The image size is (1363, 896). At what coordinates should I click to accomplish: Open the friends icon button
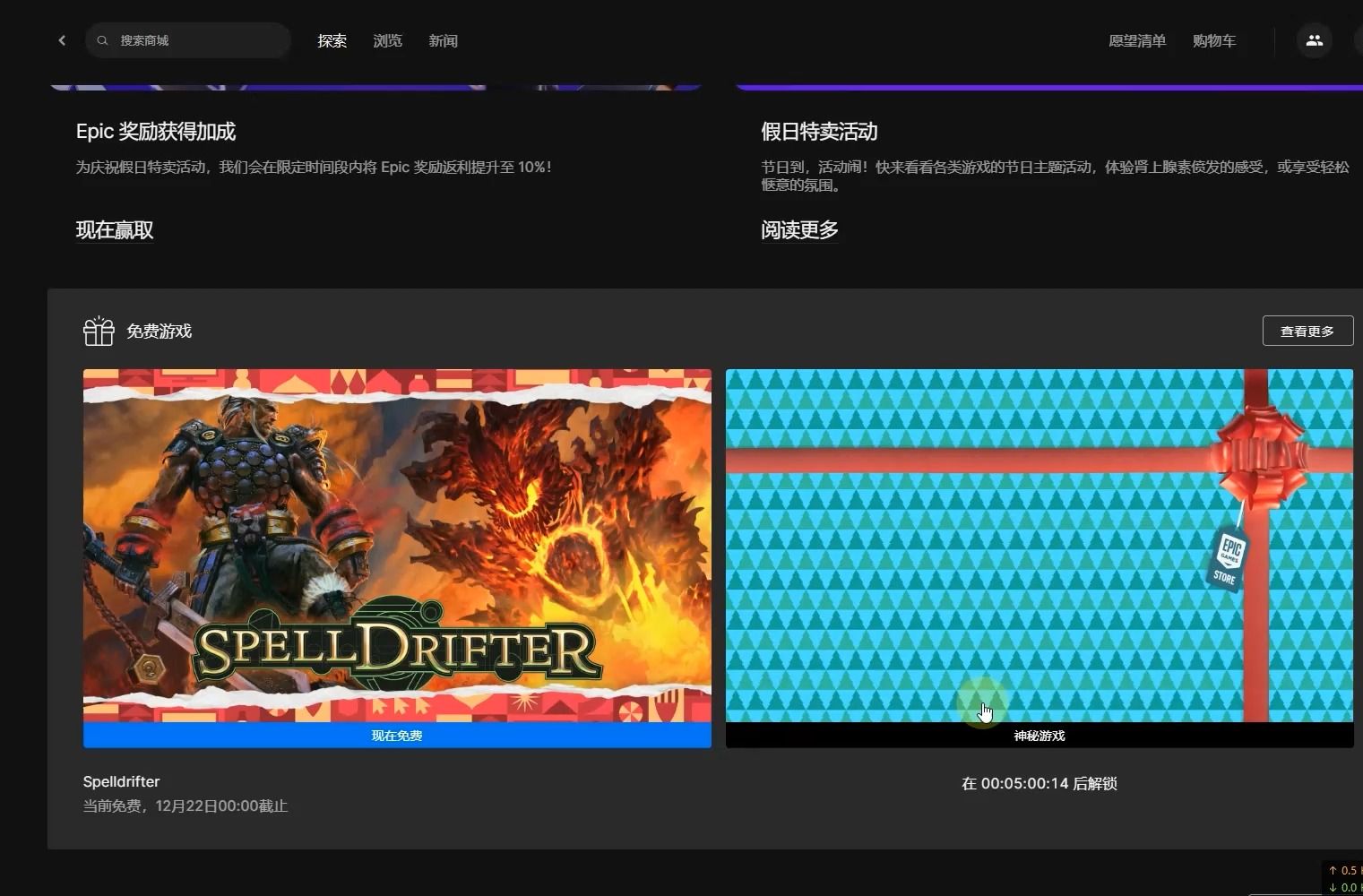tap(1314, 40)
